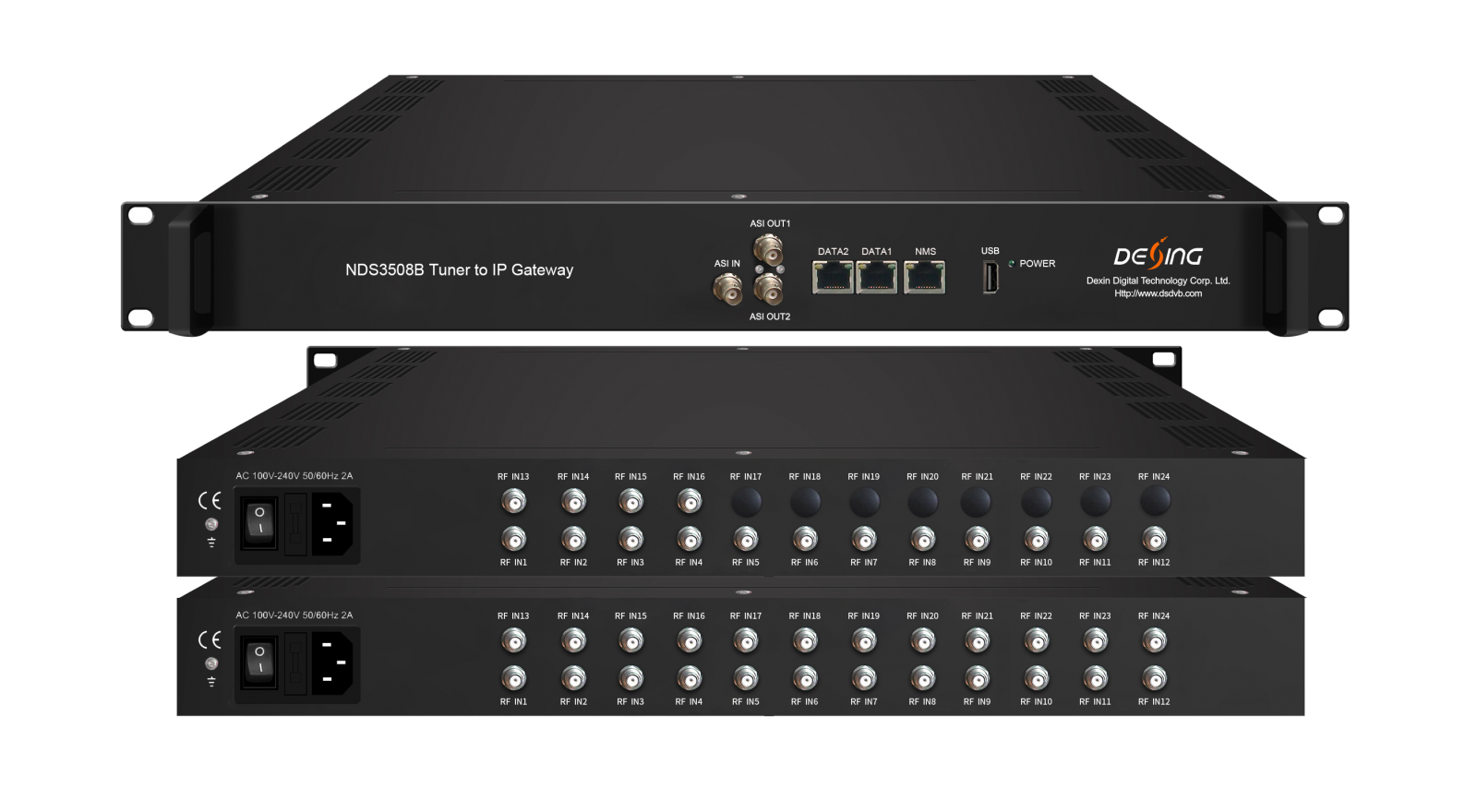
Task: Click the AC power inlet on bottom unit
Action: click(x=332, y=663)
